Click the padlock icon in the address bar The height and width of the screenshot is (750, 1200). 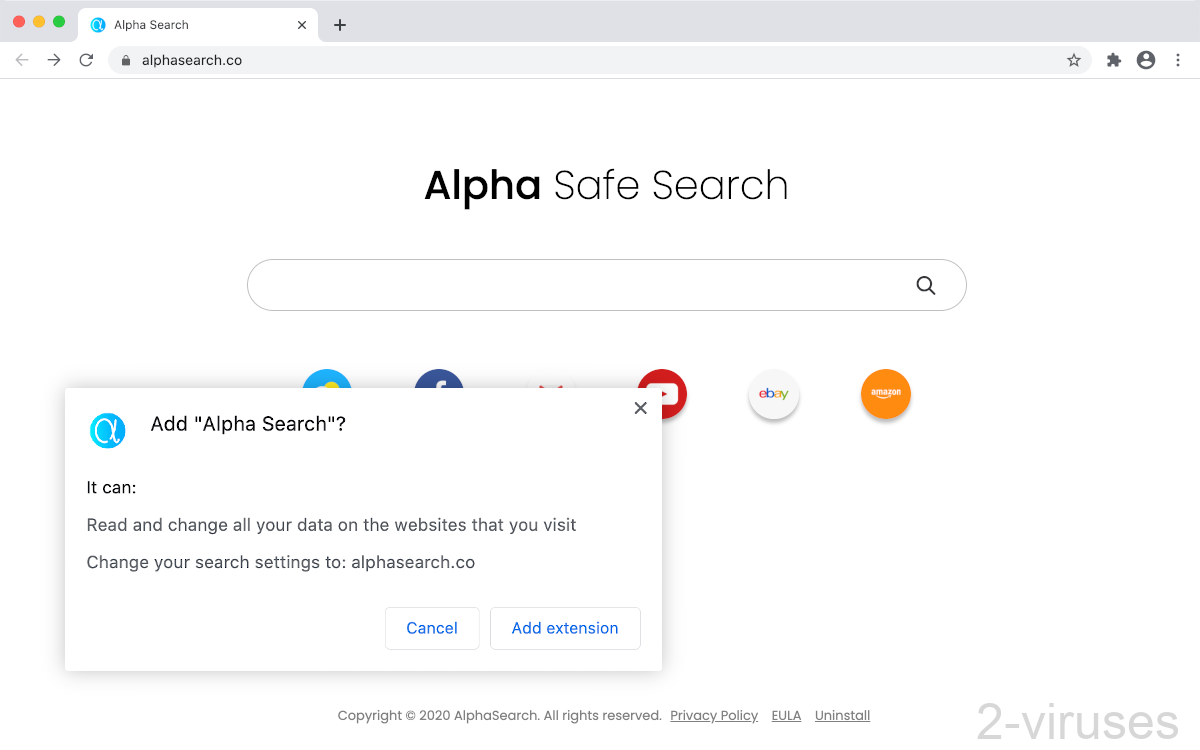[125, 60]
